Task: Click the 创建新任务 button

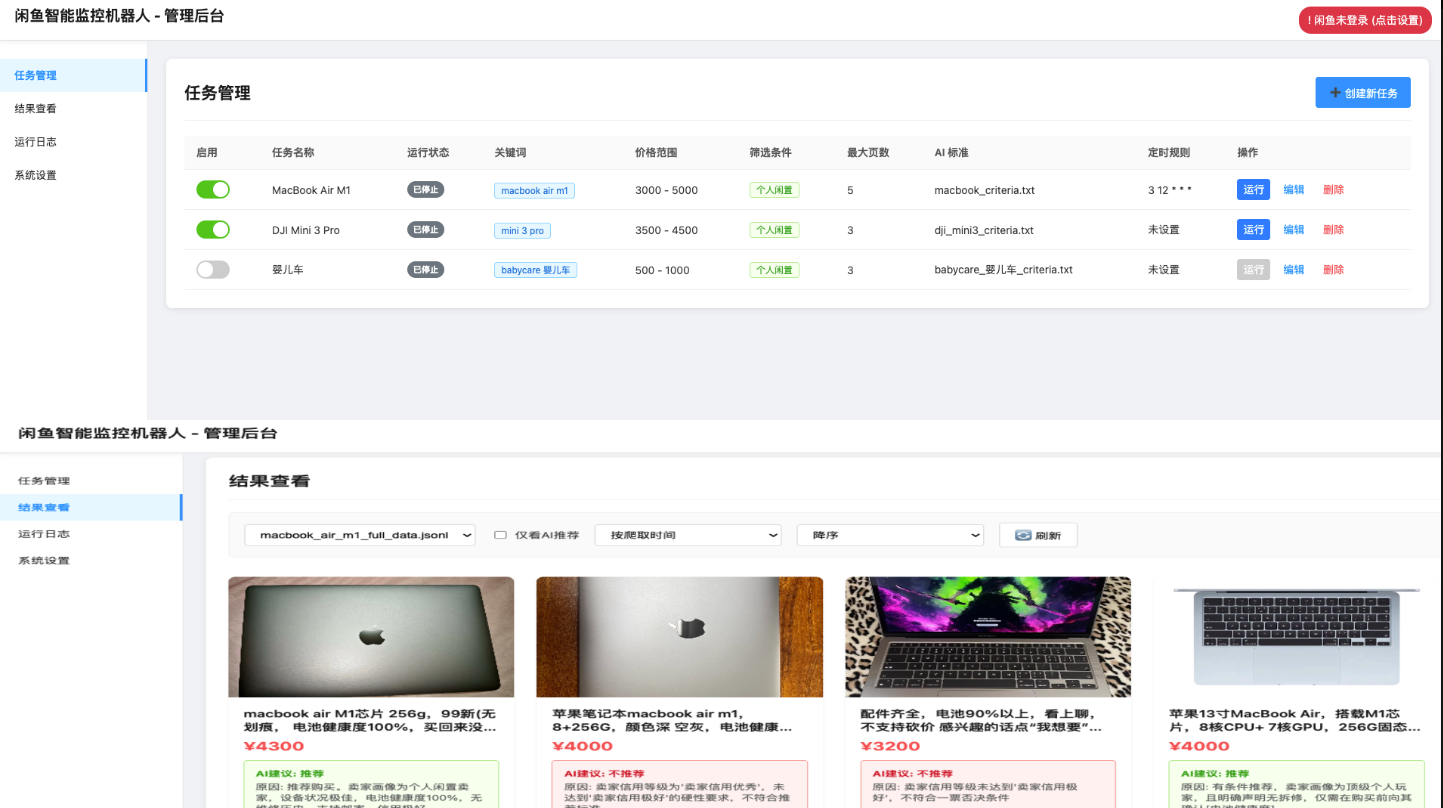Action: click(x=1363, y=93)
